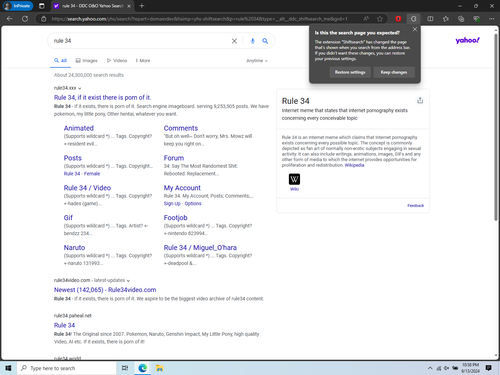This screenshot has height=375, width=500.
Task: Open Windows Start menu
Action: [8, 368]
